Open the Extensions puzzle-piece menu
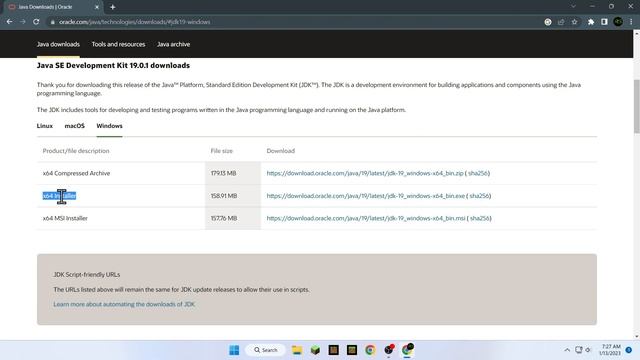This screenshot has height=360, width=640. pos(591,22)
